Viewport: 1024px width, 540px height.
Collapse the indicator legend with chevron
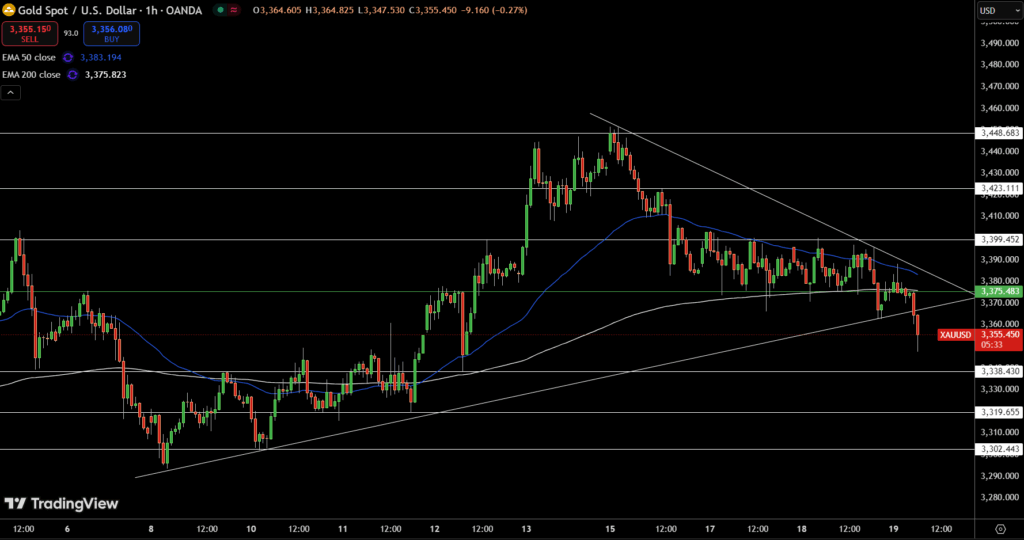[x=11, y=93]
